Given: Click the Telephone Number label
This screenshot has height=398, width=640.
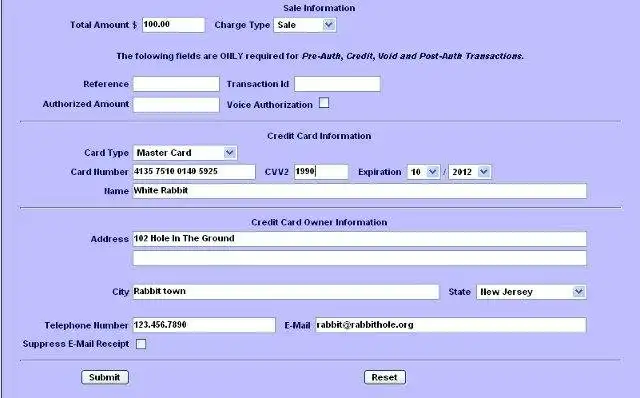Looking at the screenshot, I should 86,325.
